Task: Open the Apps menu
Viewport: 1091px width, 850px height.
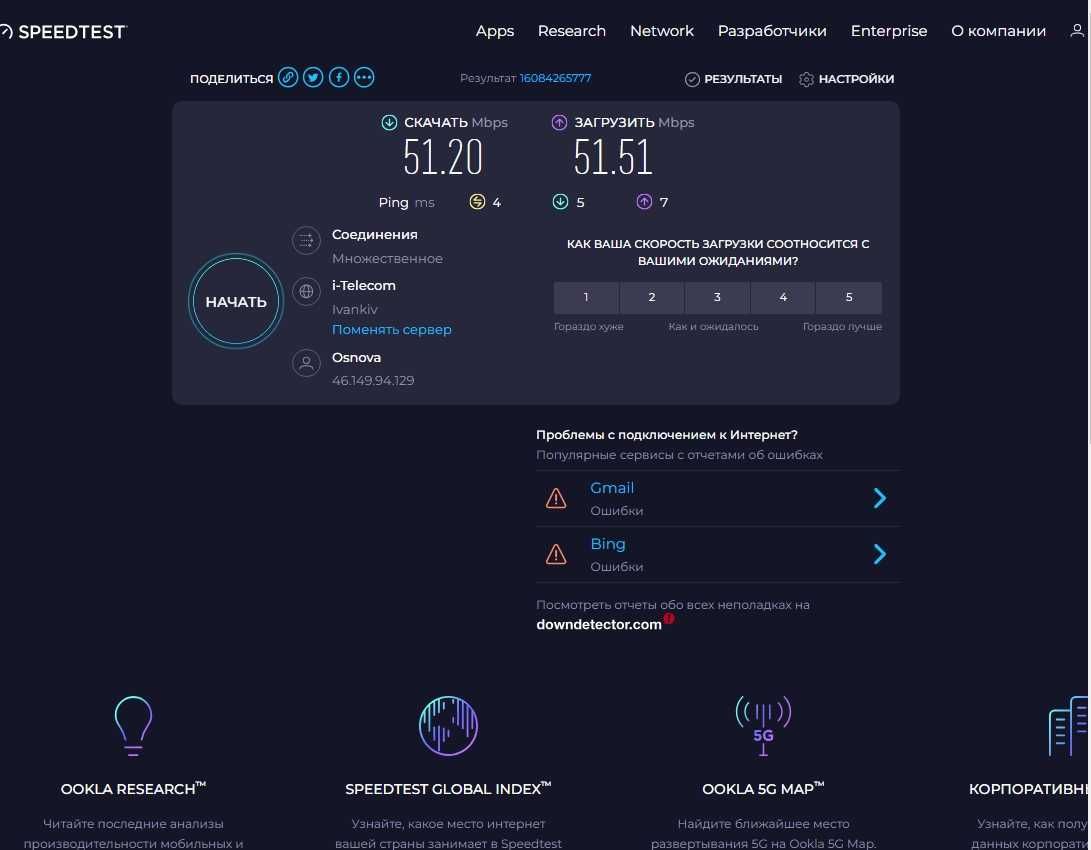Action: click(x=495, y=31)
